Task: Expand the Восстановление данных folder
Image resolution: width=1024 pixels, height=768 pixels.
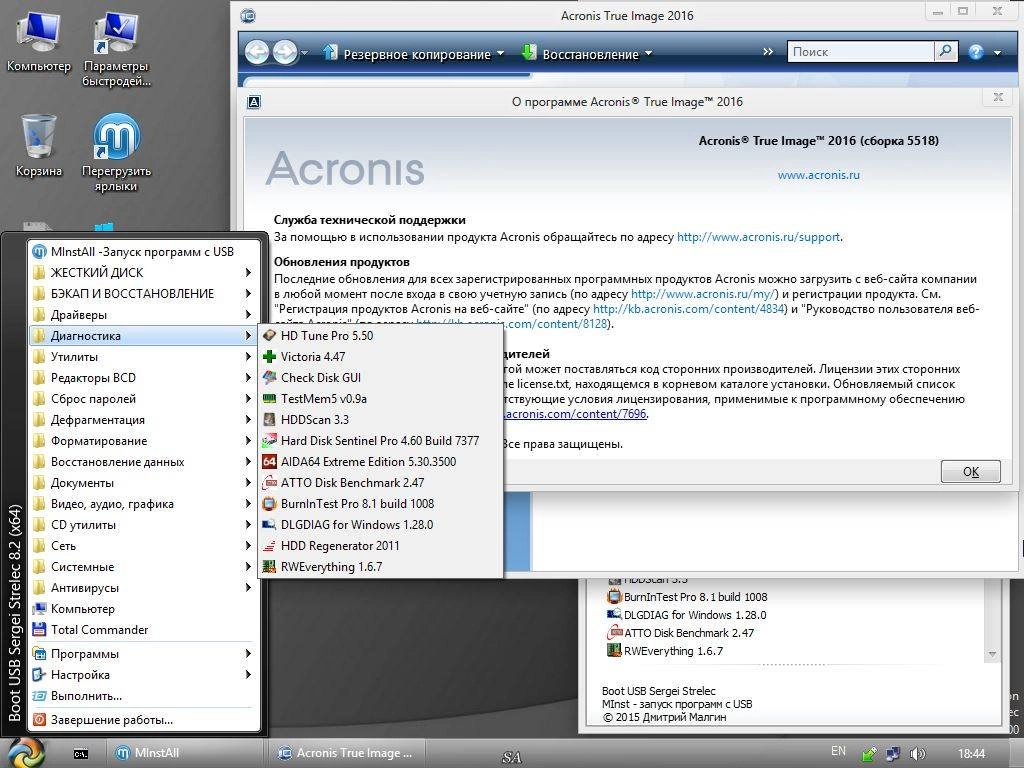Action: coord(145,462)
